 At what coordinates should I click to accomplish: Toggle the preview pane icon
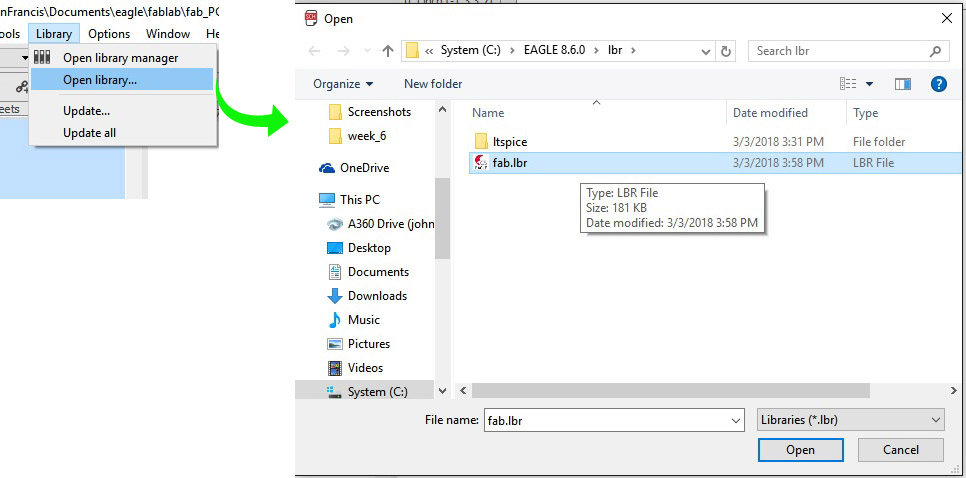click(x=903, y=84)
